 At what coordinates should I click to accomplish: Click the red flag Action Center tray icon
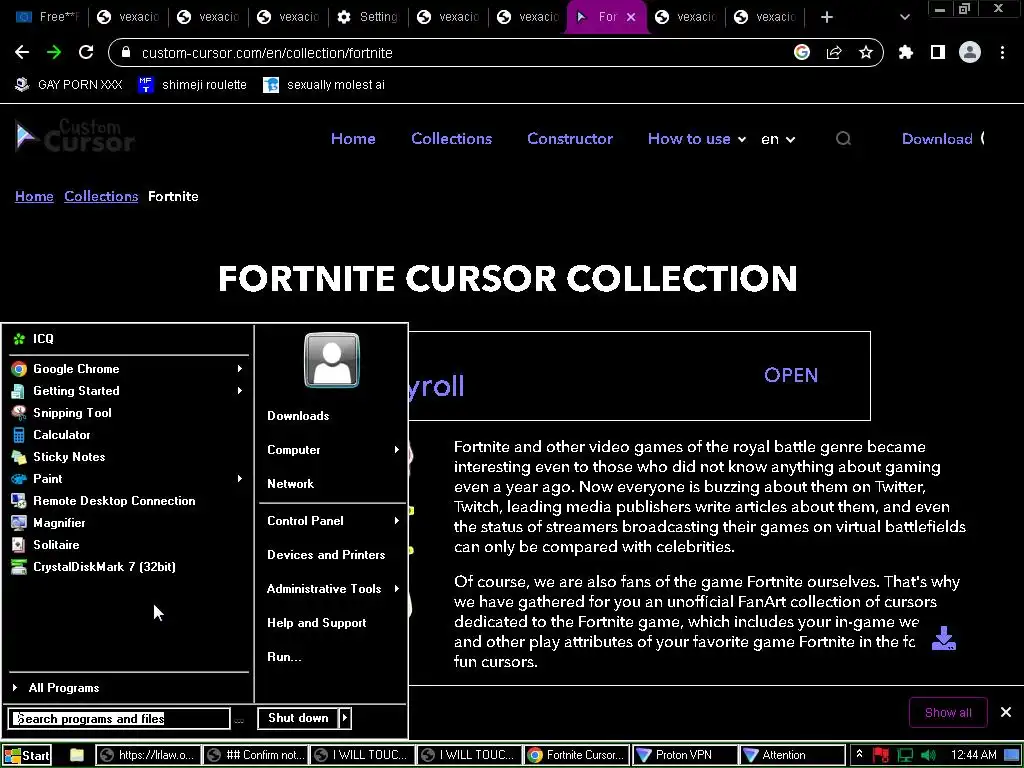point(880,755)
